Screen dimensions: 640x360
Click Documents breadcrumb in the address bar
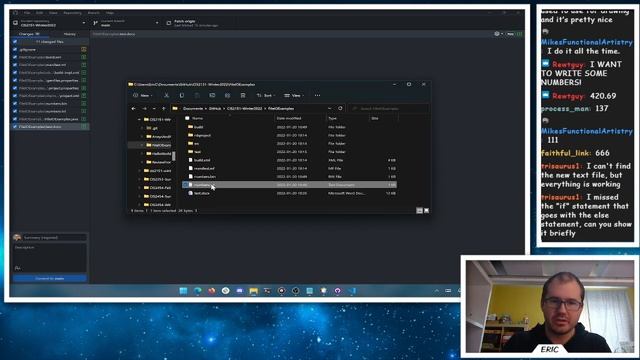(x=193, y=109)
